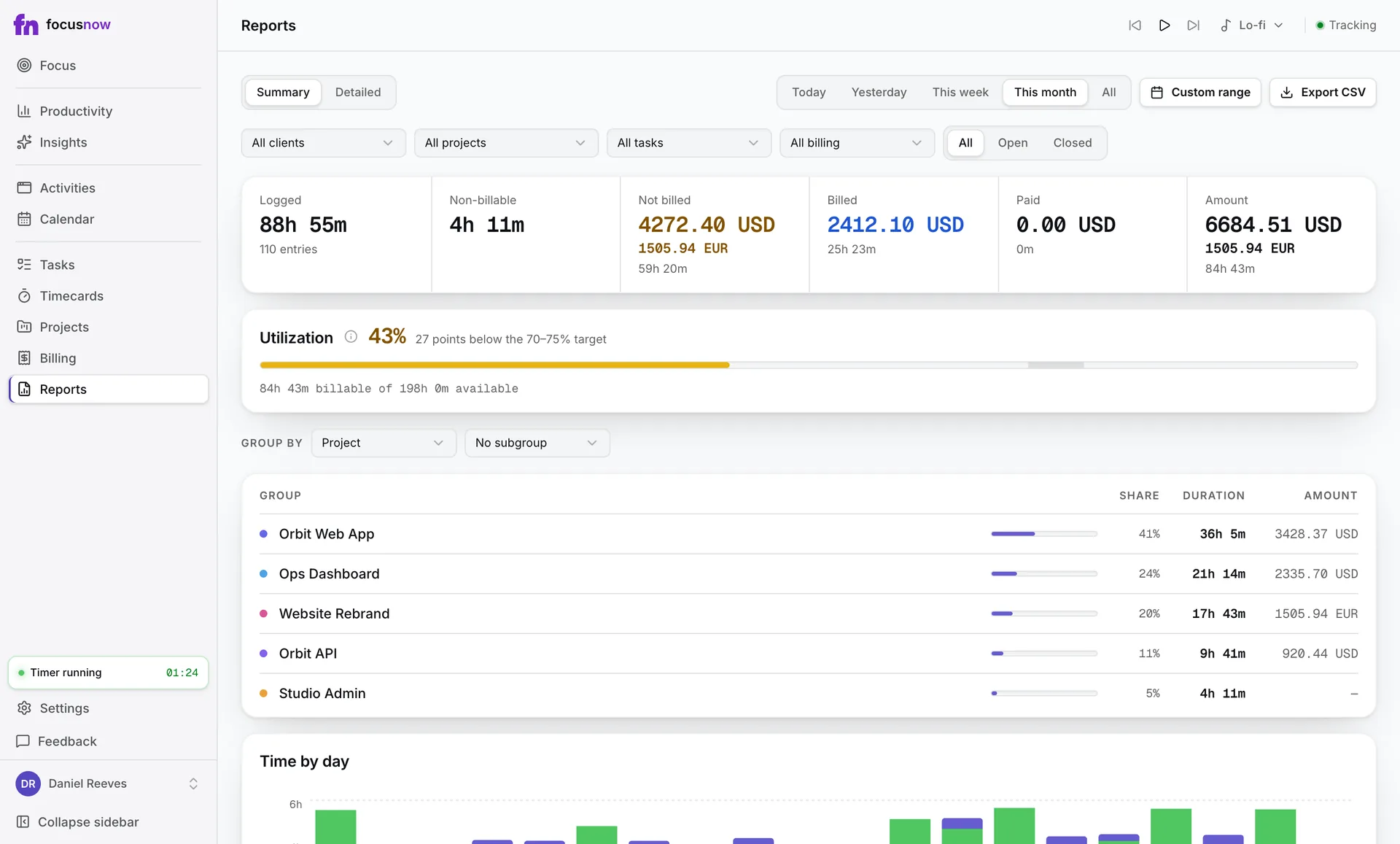Click the Settings gear icon
Viewport: 1400px width, 844px height.
point(24,708)
